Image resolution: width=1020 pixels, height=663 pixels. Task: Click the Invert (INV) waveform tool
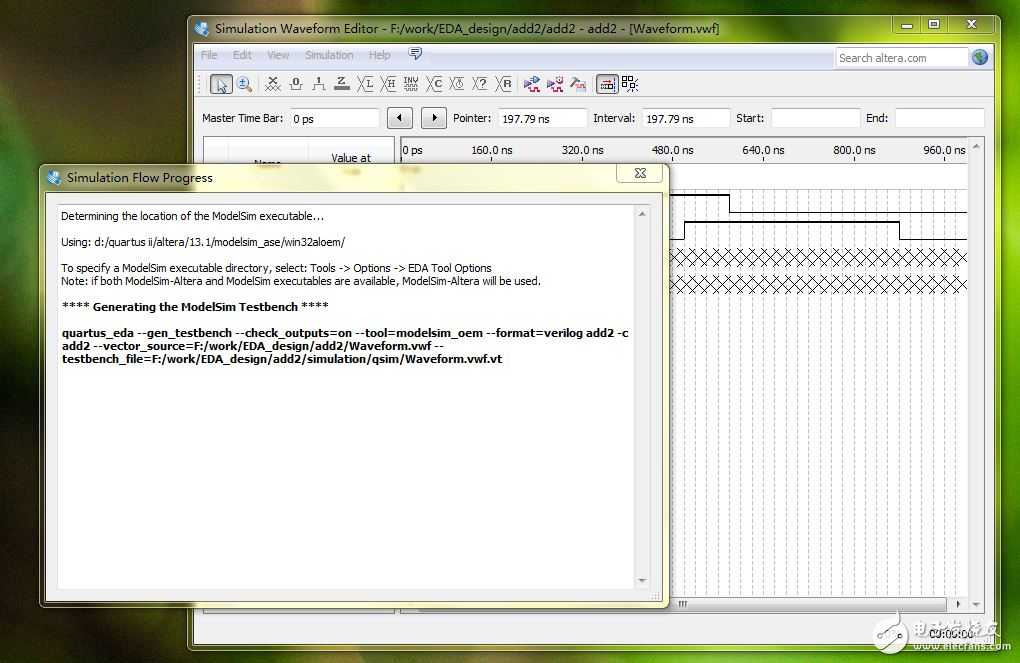(411, 84)
